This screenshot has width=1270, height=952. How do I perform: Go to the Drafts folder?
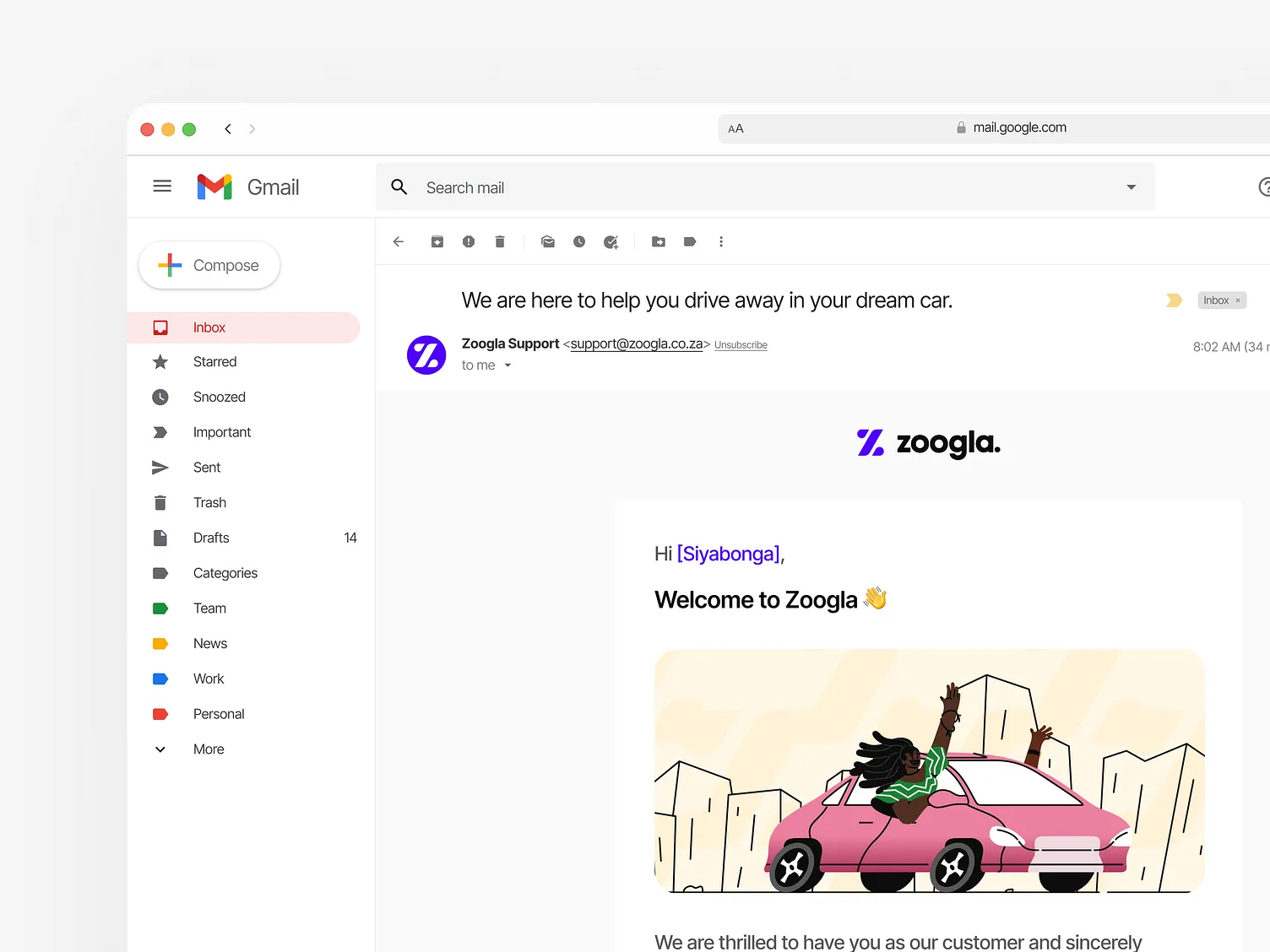pos(211,538)
